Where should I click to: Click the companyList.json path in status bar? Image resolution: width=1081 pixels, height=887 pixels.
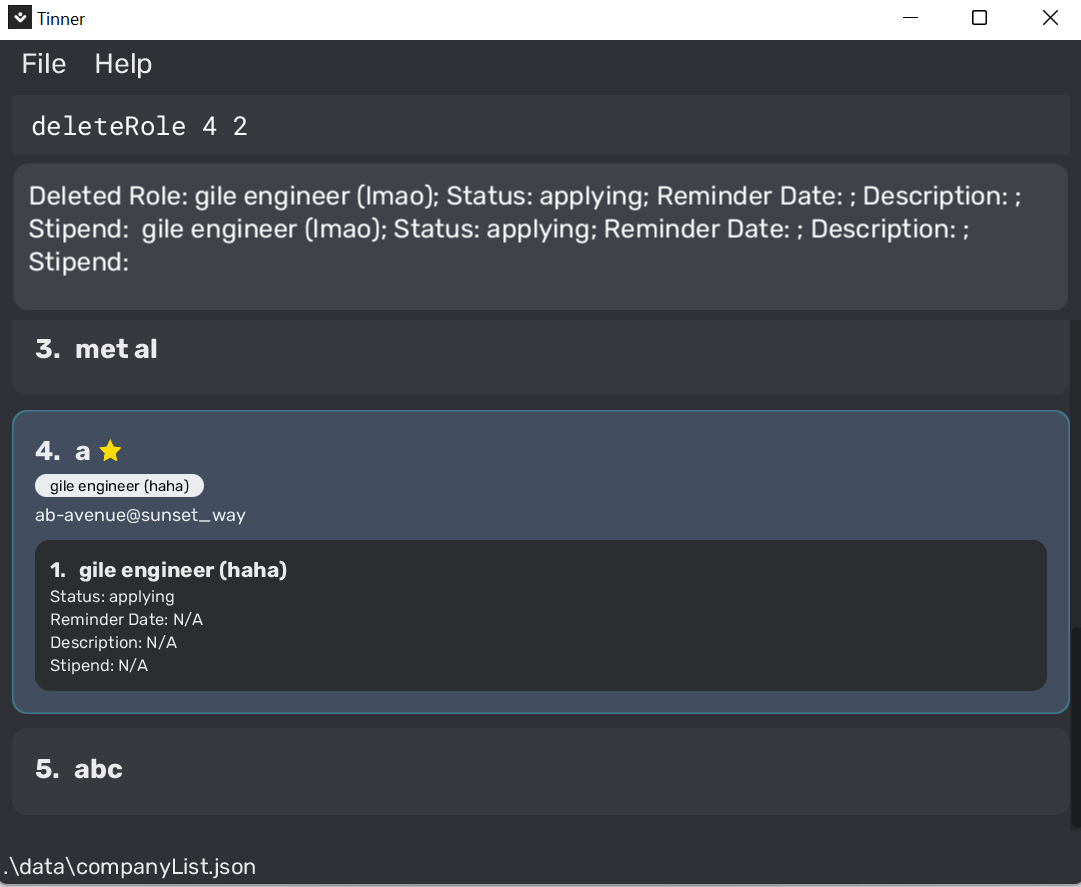pyautogui.click(x=130, y=867)
